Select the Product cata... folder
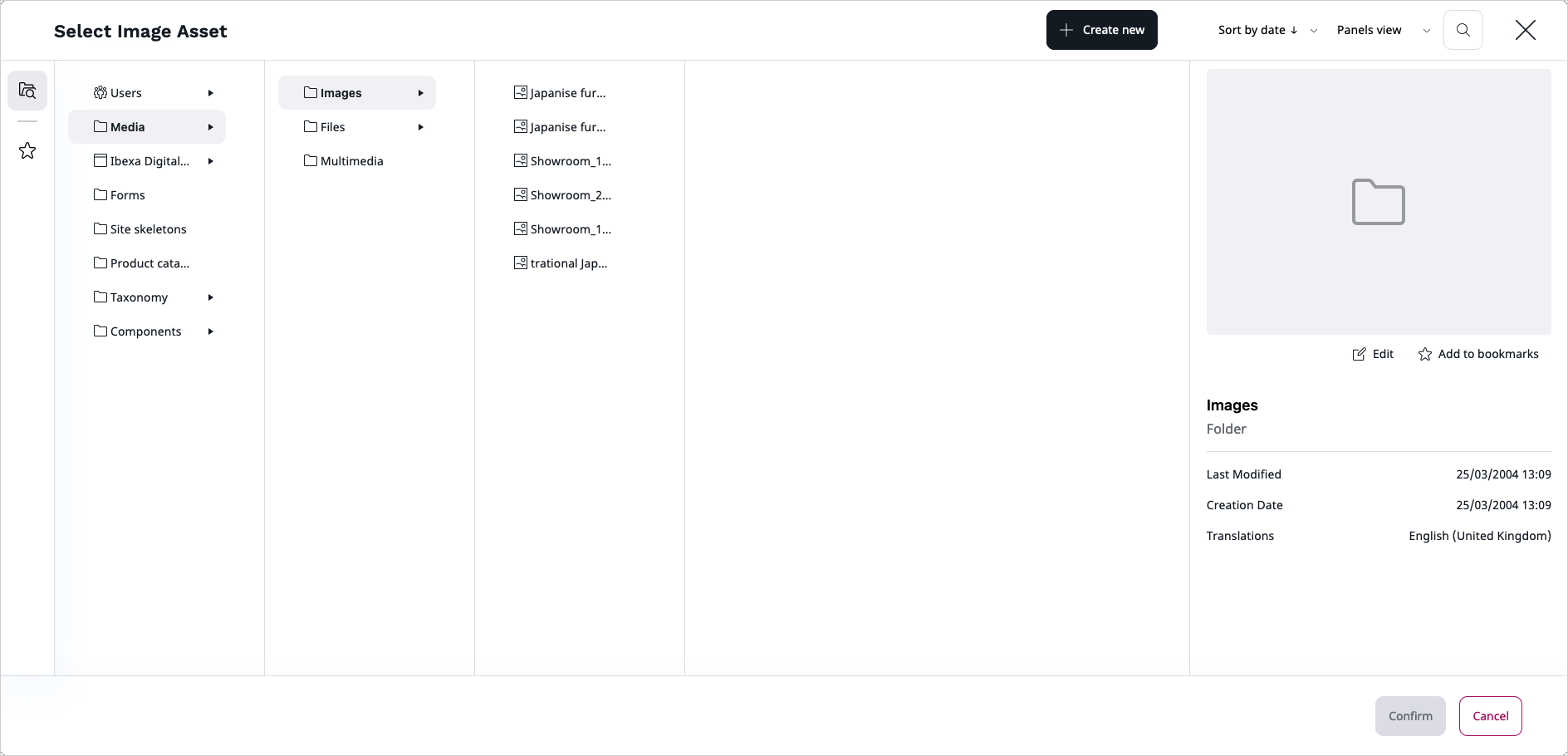The width and height of the screenshot is (1568, 756). click(149, 263)
